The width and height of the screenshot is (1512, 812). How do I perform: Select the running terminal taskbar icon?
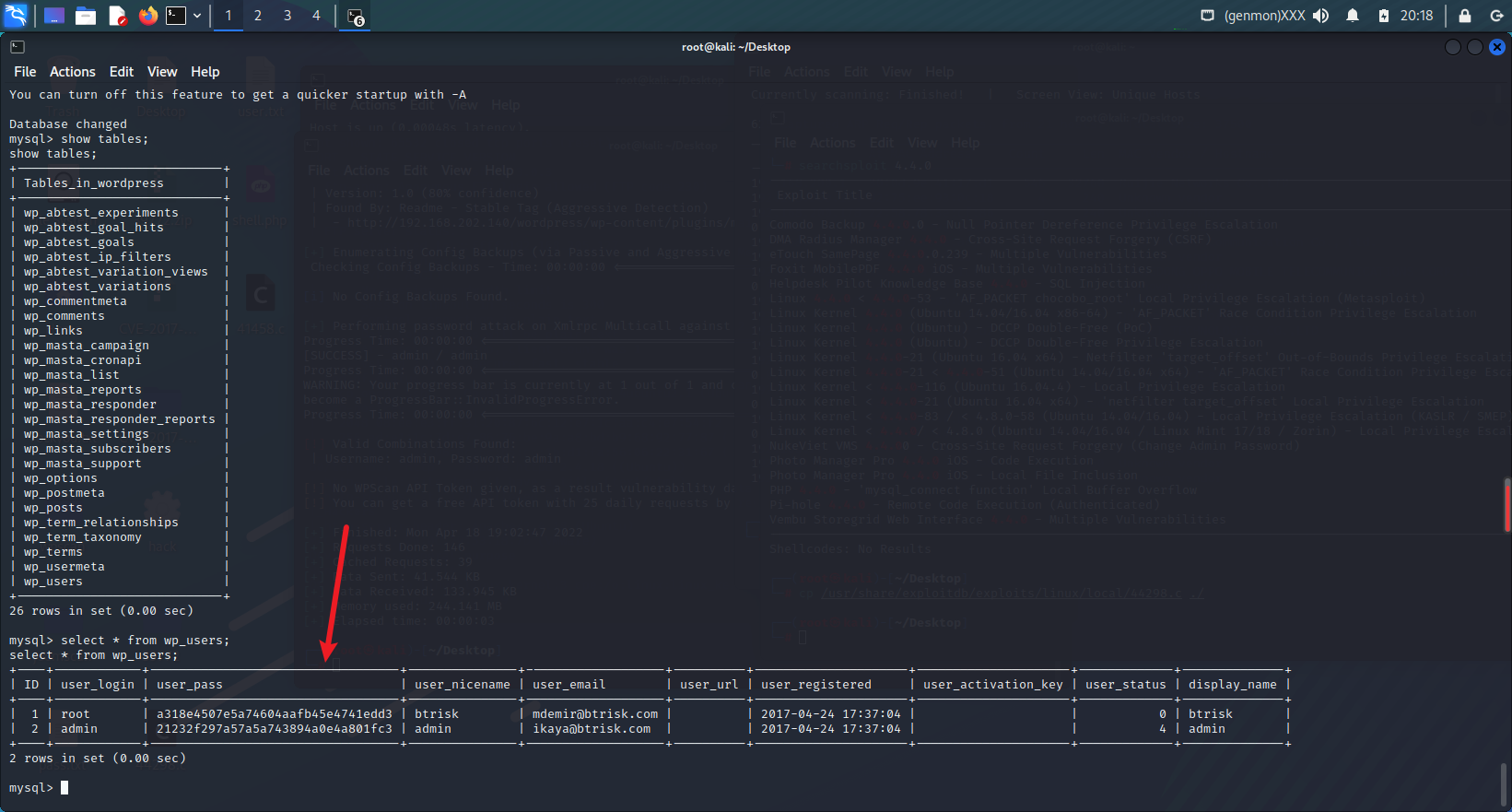tap(356, 17)
